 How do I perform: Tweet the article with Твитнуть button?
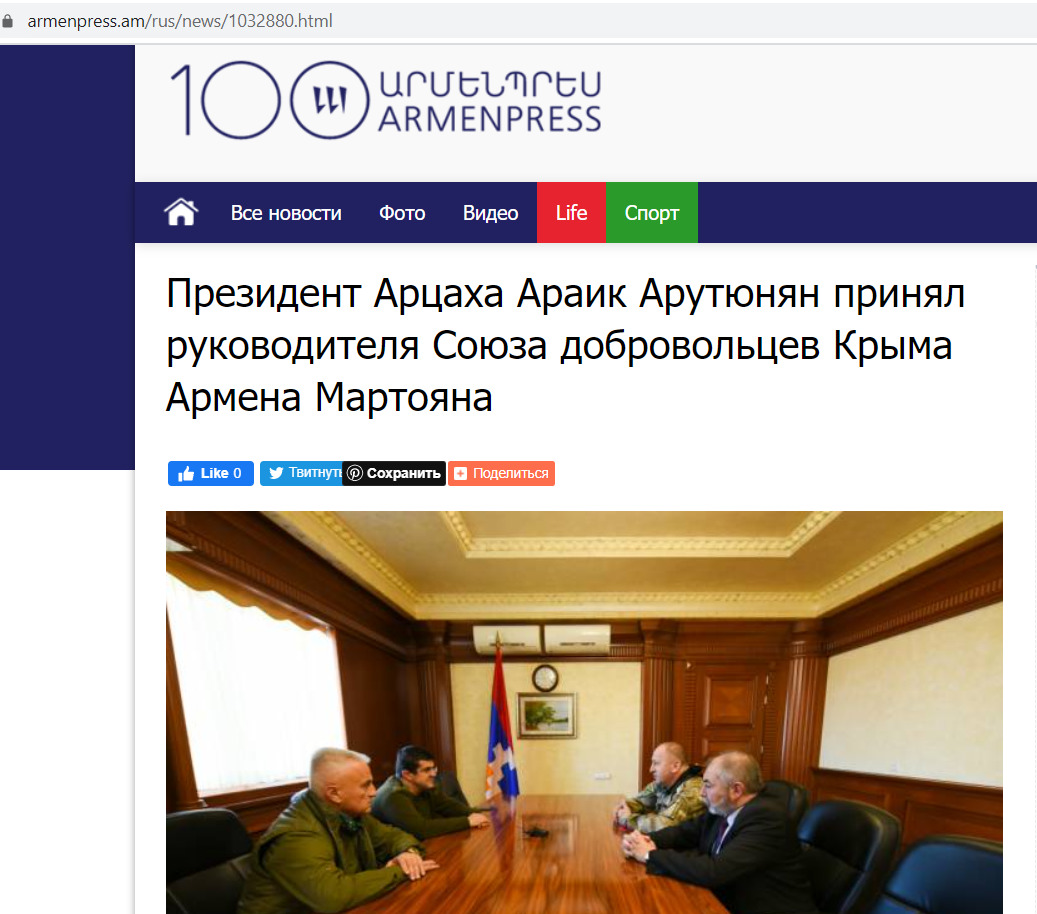(302, 474)
